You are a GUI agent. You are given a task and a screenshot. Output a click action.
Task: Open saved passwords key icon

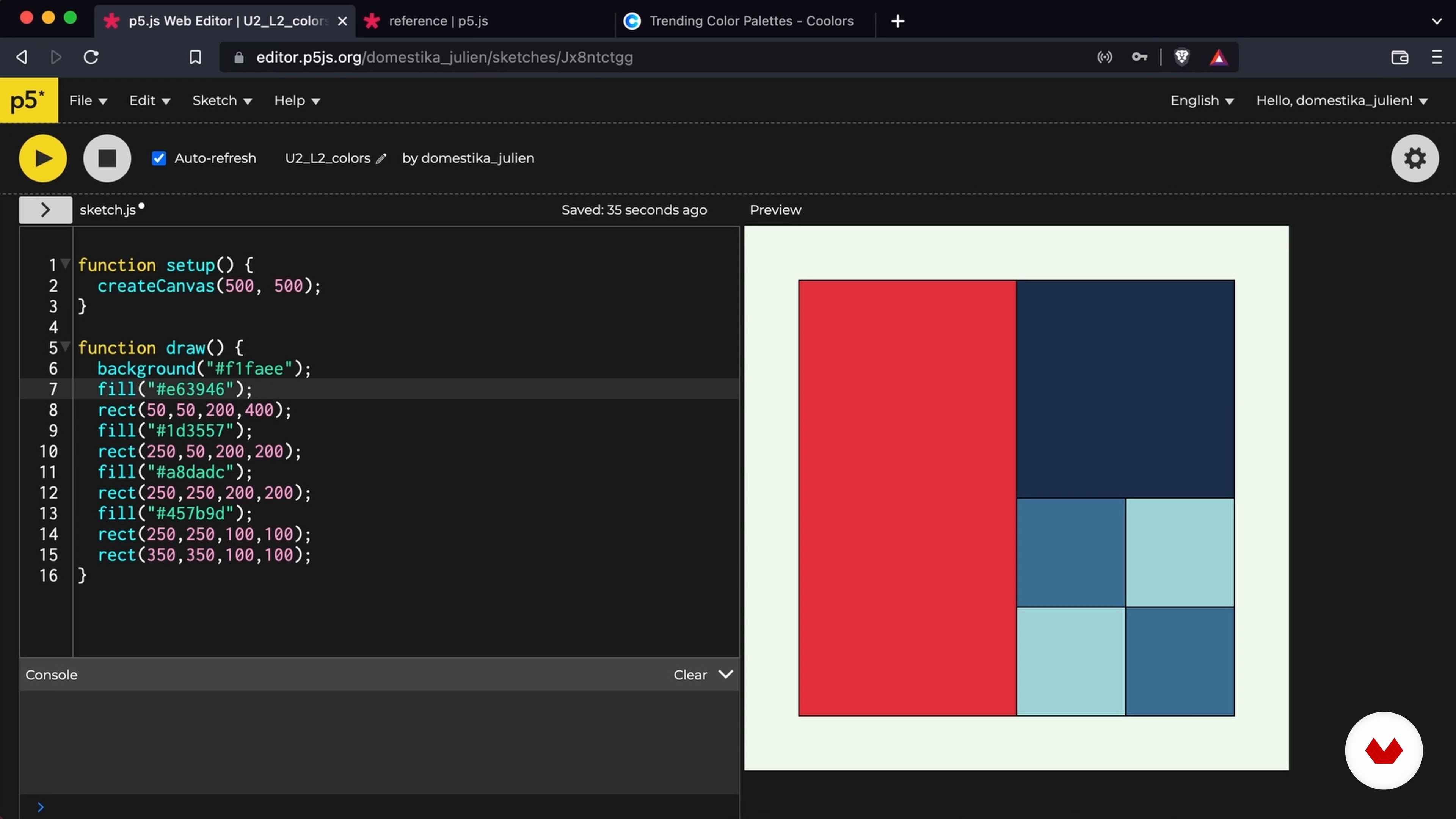(x=1139, y=57)
